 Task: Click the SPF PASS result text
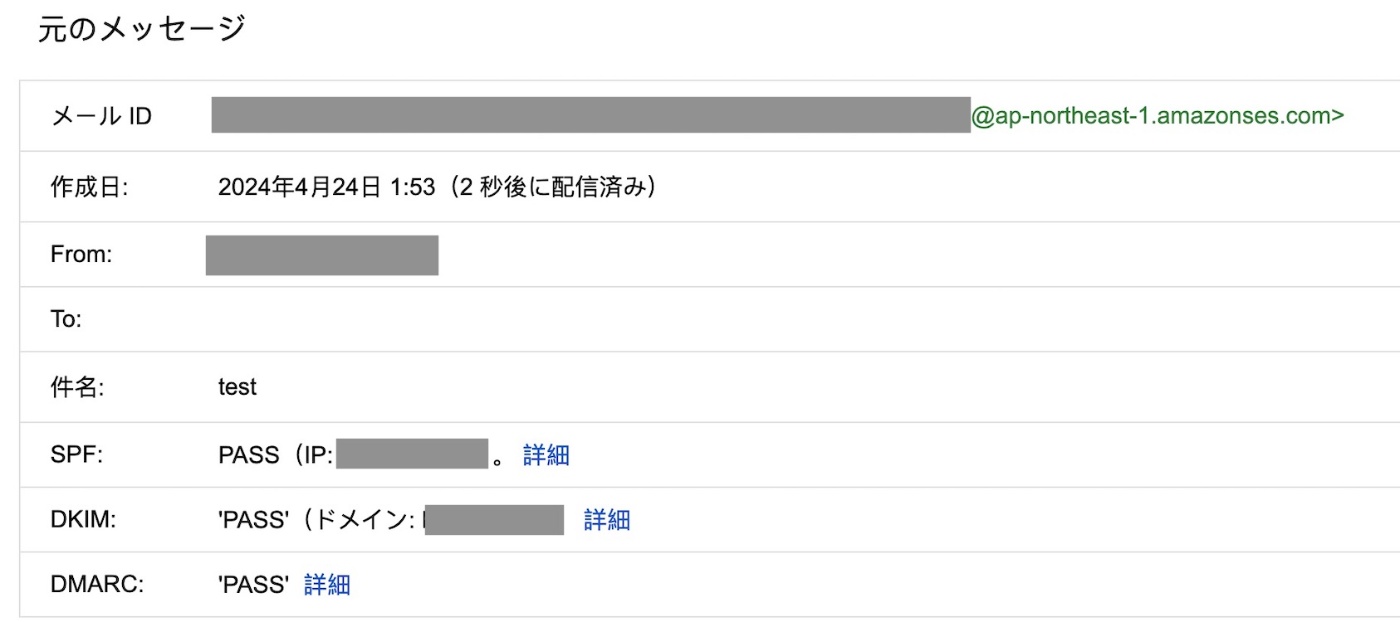coord(248,456)
